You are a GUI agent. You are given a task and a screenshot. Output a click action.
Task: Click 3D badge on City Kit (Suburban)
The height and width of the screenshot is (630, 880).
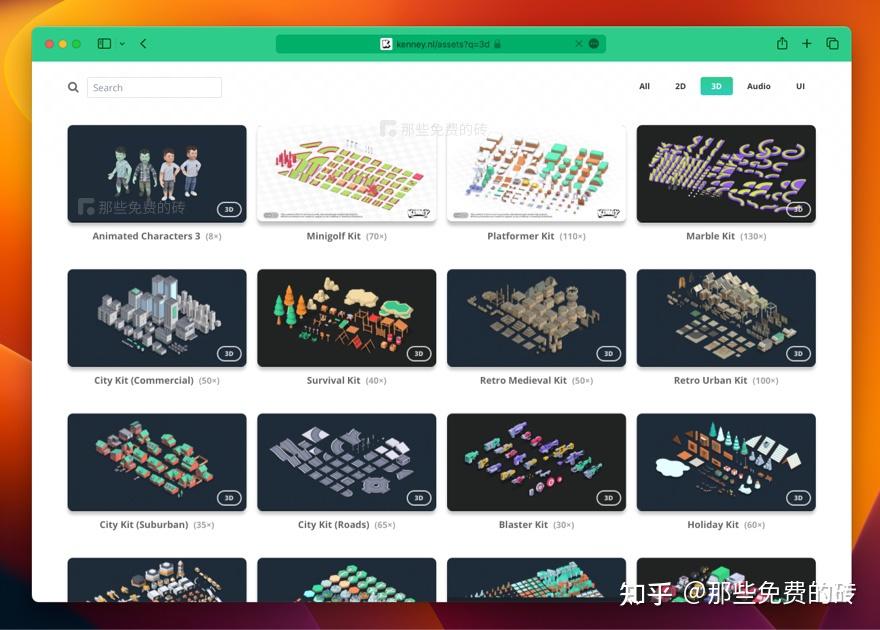tap(229, 498)
